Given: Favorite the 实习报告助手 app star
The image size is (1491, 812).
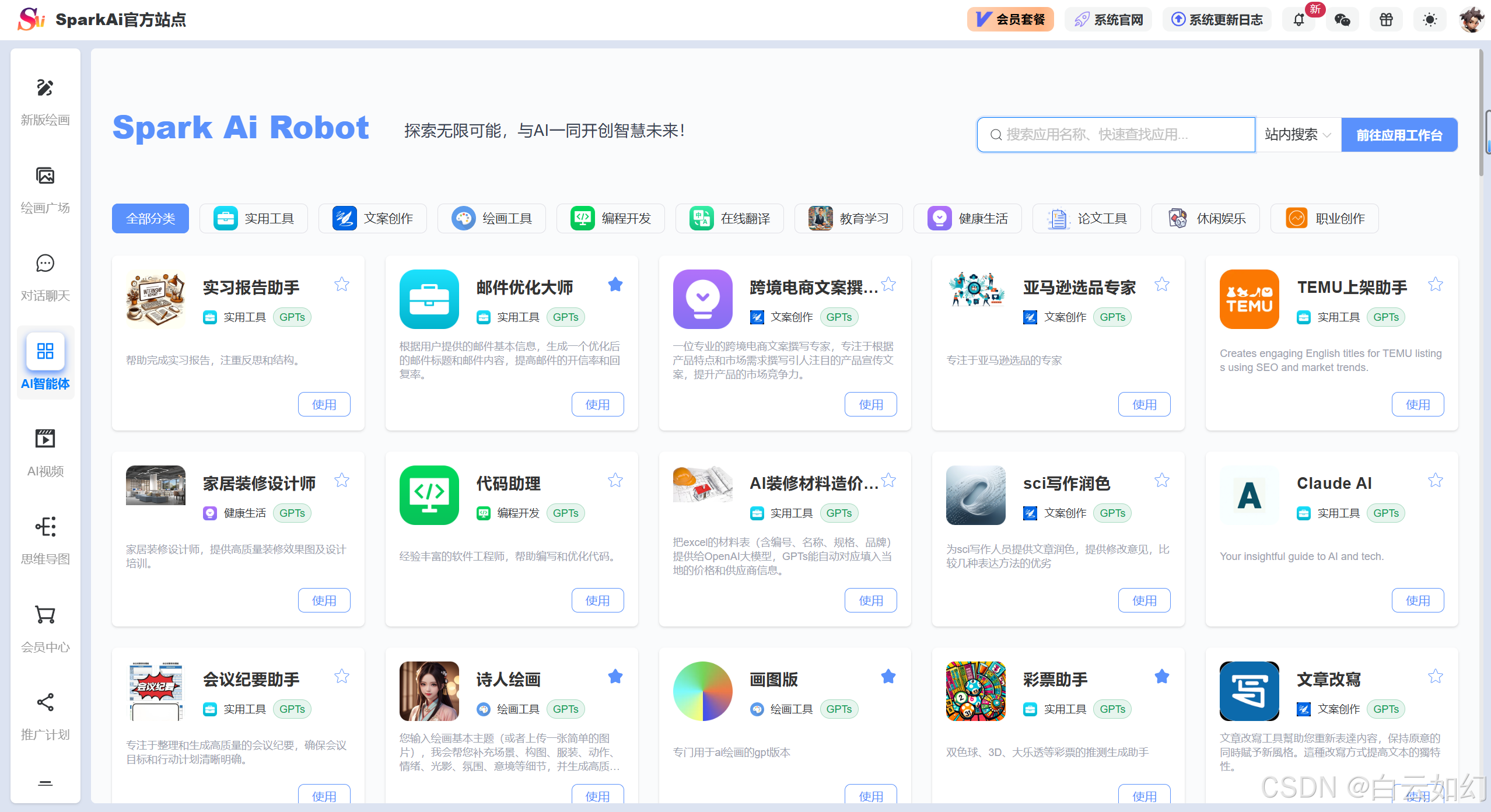Looking at the screenshot, I should coord(342,285).
